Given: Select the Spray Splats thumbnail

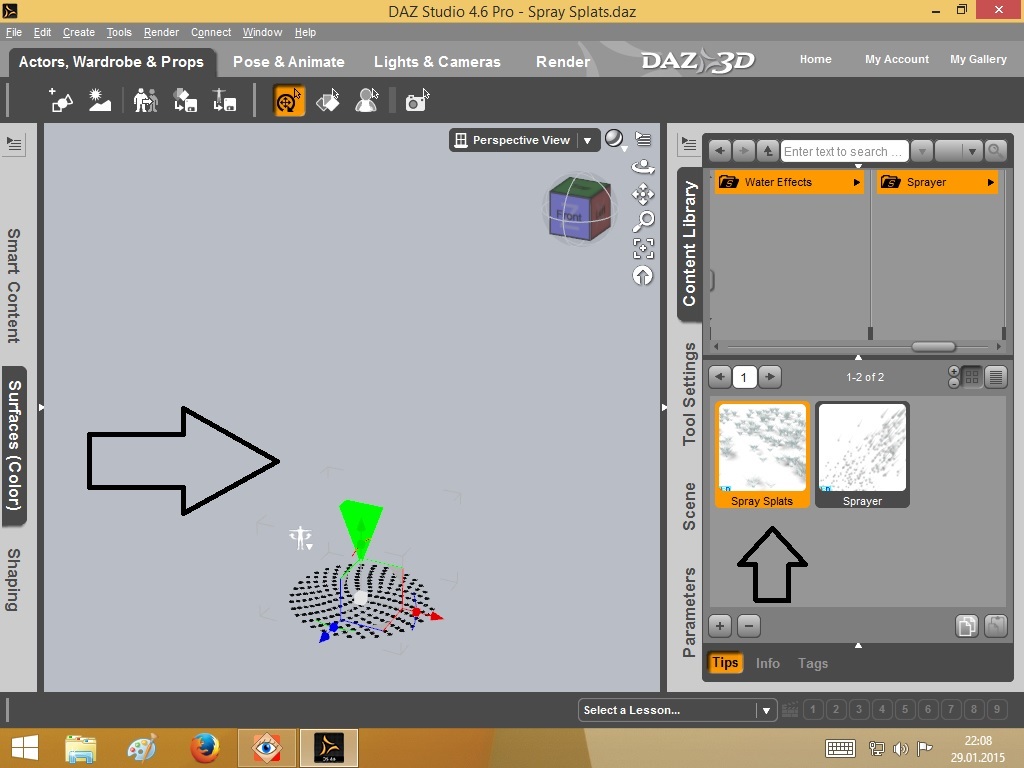Looking at the screenshot, I should coord(762,455).
